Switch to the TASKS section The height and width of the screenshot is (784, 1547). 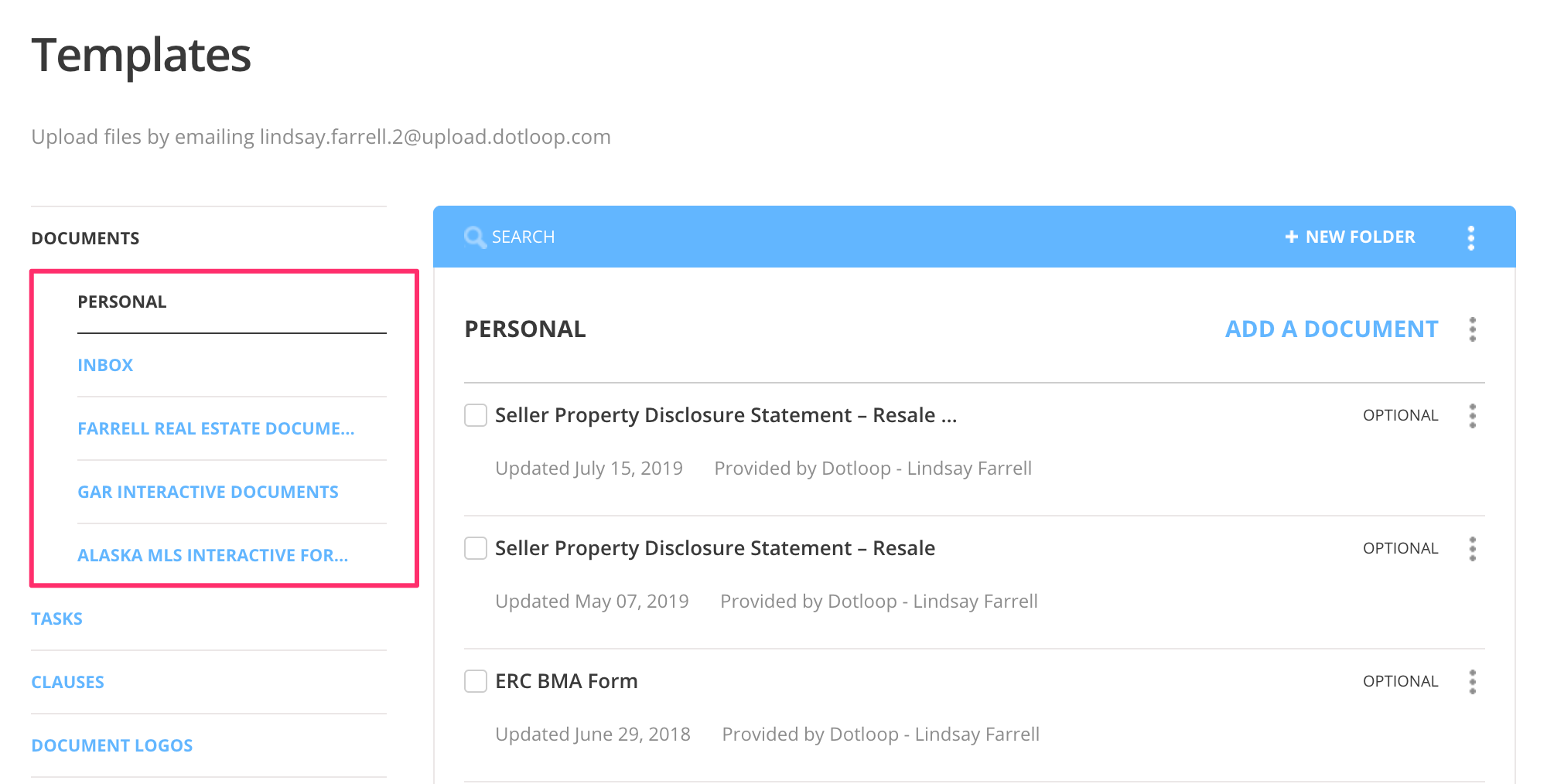[x=56, y=618]
